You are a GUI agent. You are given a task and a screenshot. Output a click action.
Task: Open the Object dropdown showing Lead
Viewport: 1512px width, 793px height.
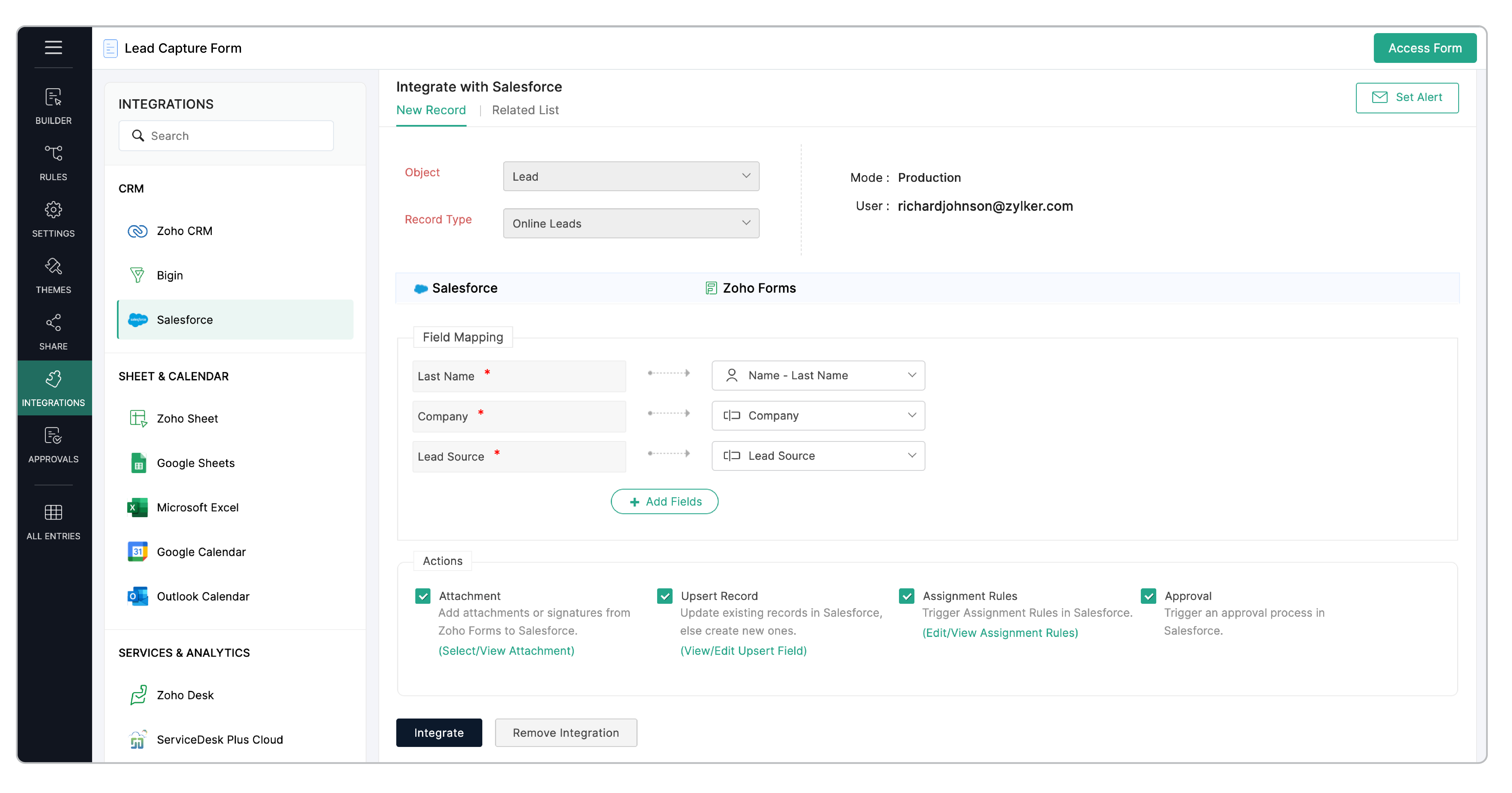[x=630, y=176]
